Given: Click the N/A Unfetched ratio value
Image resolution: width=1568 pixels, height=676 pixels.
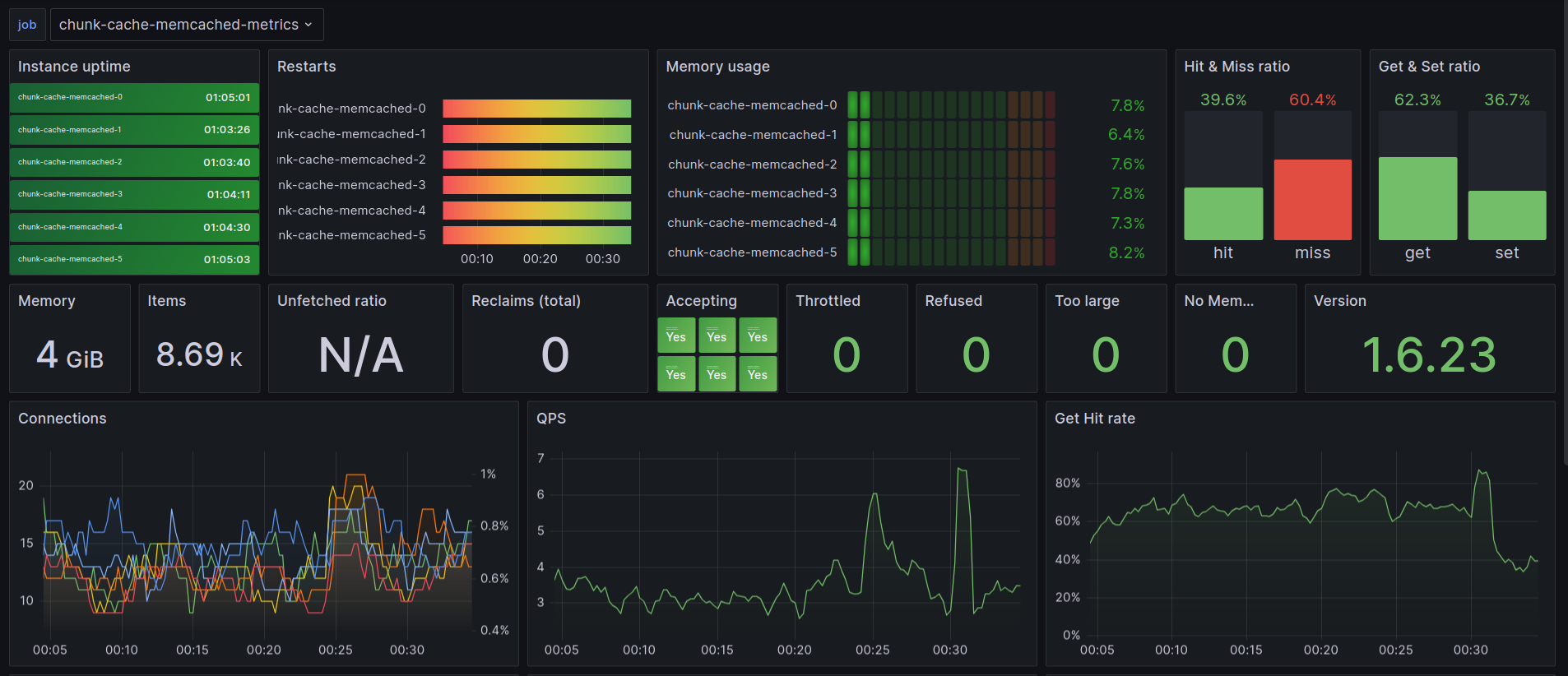Looking at the screenshot, I should [361, 355].
